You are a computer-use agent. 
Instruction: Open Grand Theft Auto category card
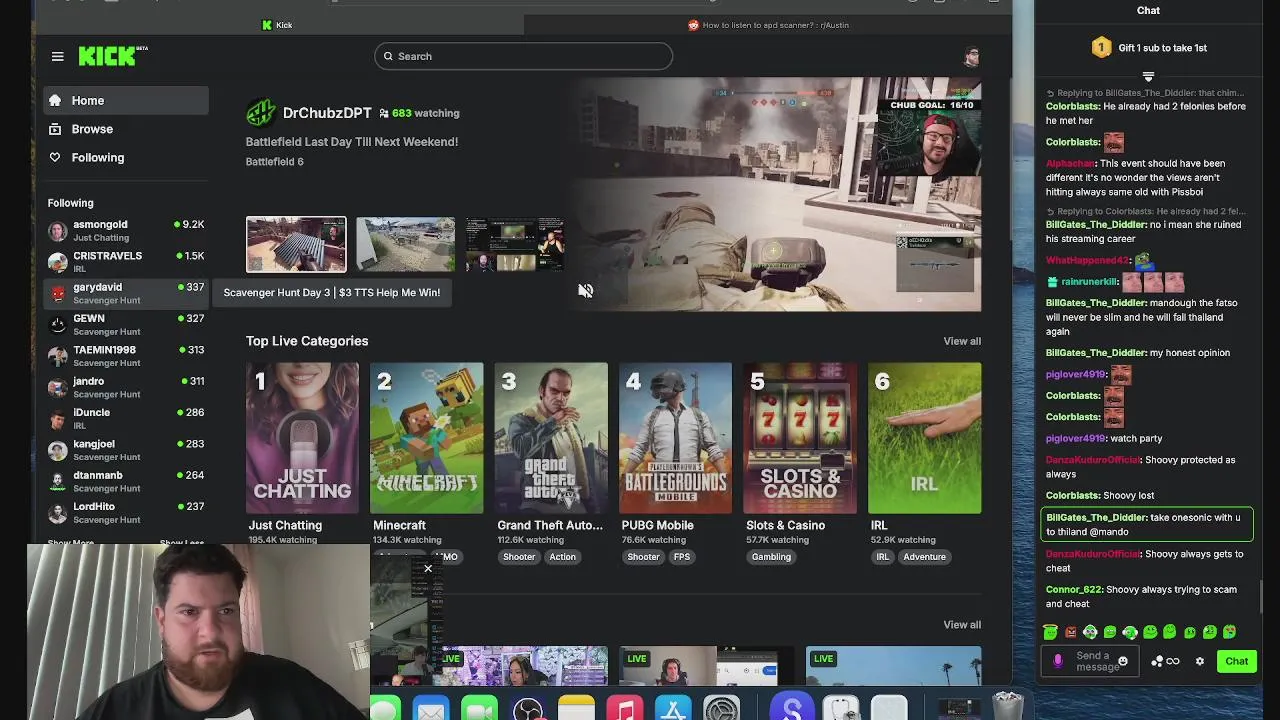[551, 438]
